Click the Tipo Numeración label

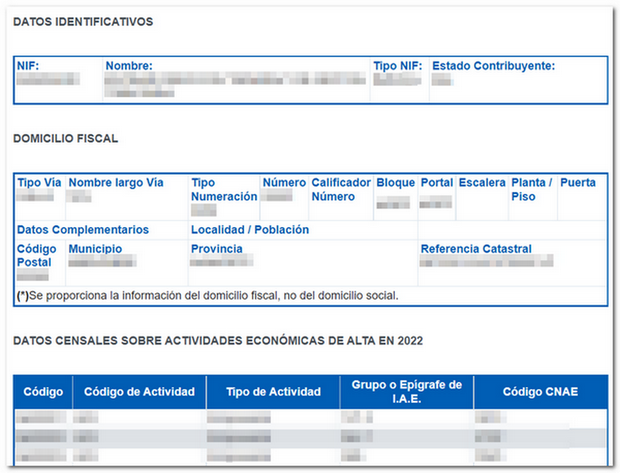tap(223, 190)
